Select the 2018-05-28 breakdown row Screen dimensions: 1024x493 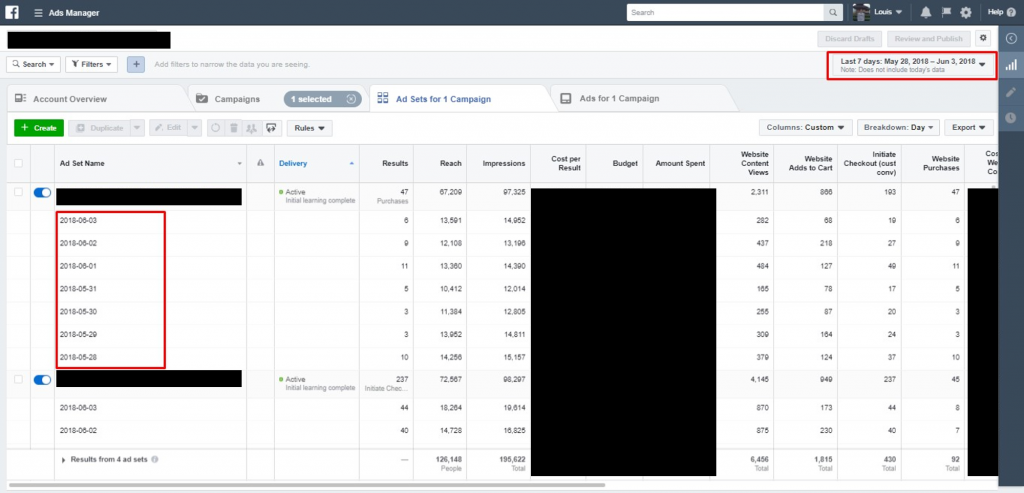pos(78,357)
